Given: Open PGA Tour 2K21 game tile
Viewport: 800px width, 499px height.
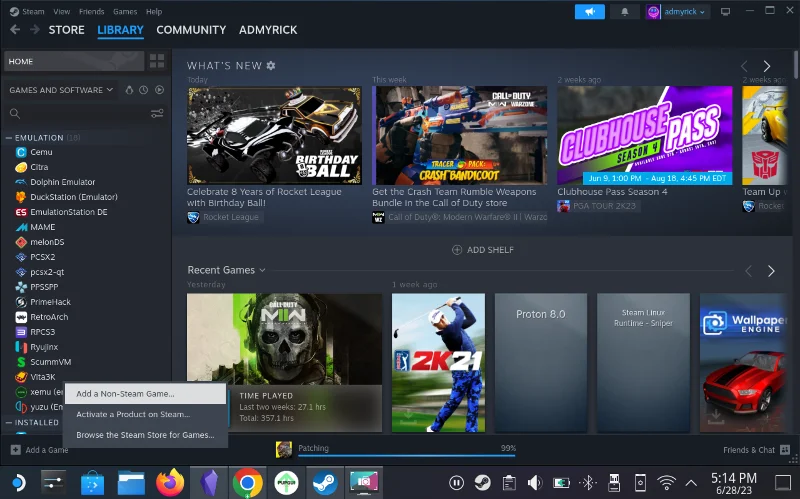Looking at the screenshot, I should point(438,363).
